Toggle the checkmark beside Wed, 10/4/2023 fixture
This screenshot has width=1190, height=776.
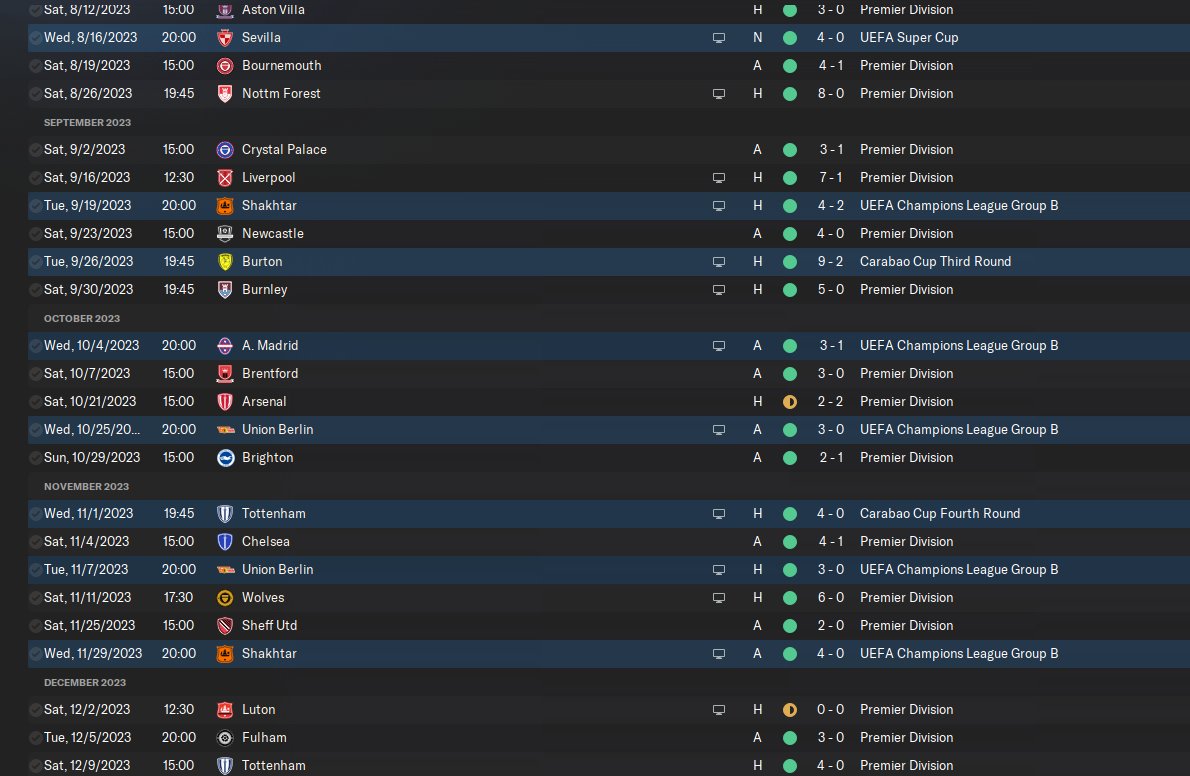36,346
